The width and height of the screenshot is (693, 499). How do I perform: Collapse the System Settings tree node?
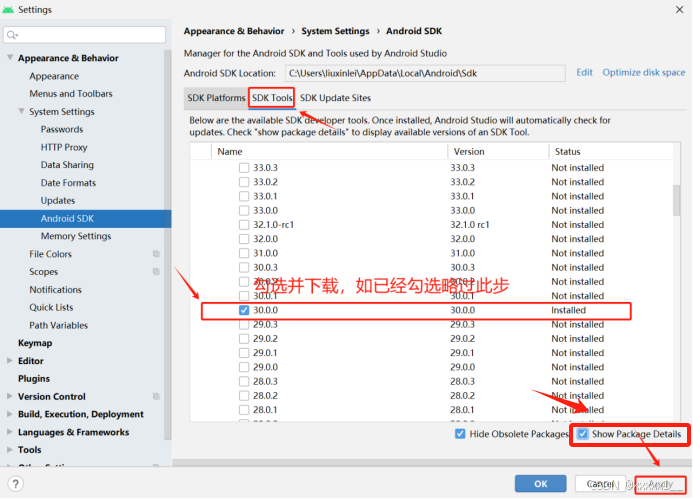coord(21,111)
